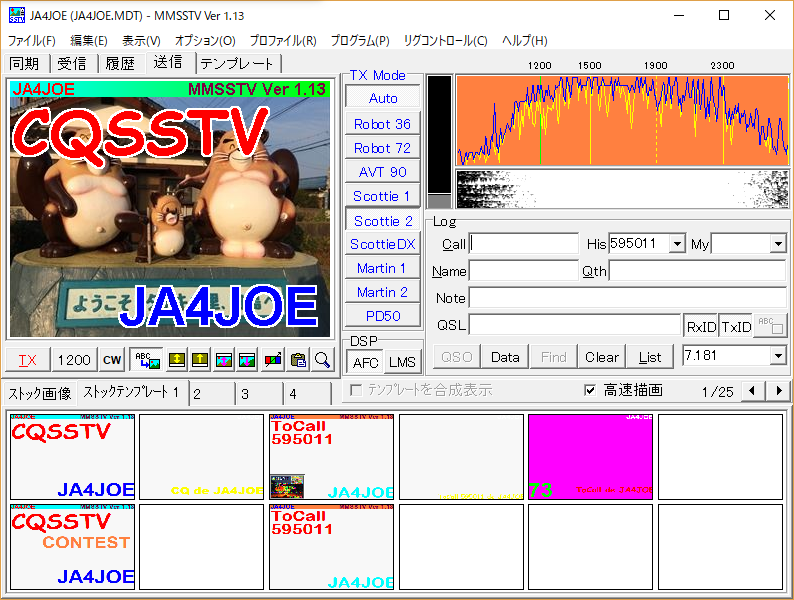Switch to テンプレート tab
The image size is (794, 600).
click(x=237, y=64)
